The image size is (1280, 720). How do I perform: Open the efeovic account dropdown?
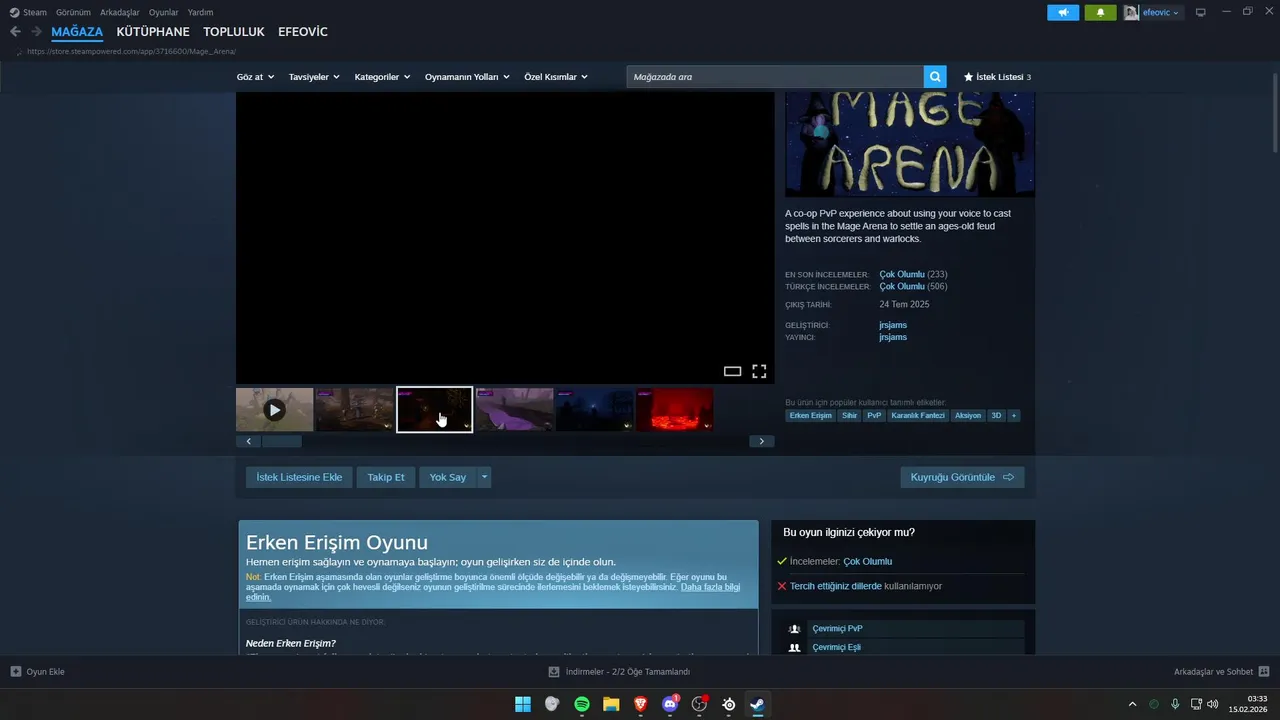tap(1160, 13)
